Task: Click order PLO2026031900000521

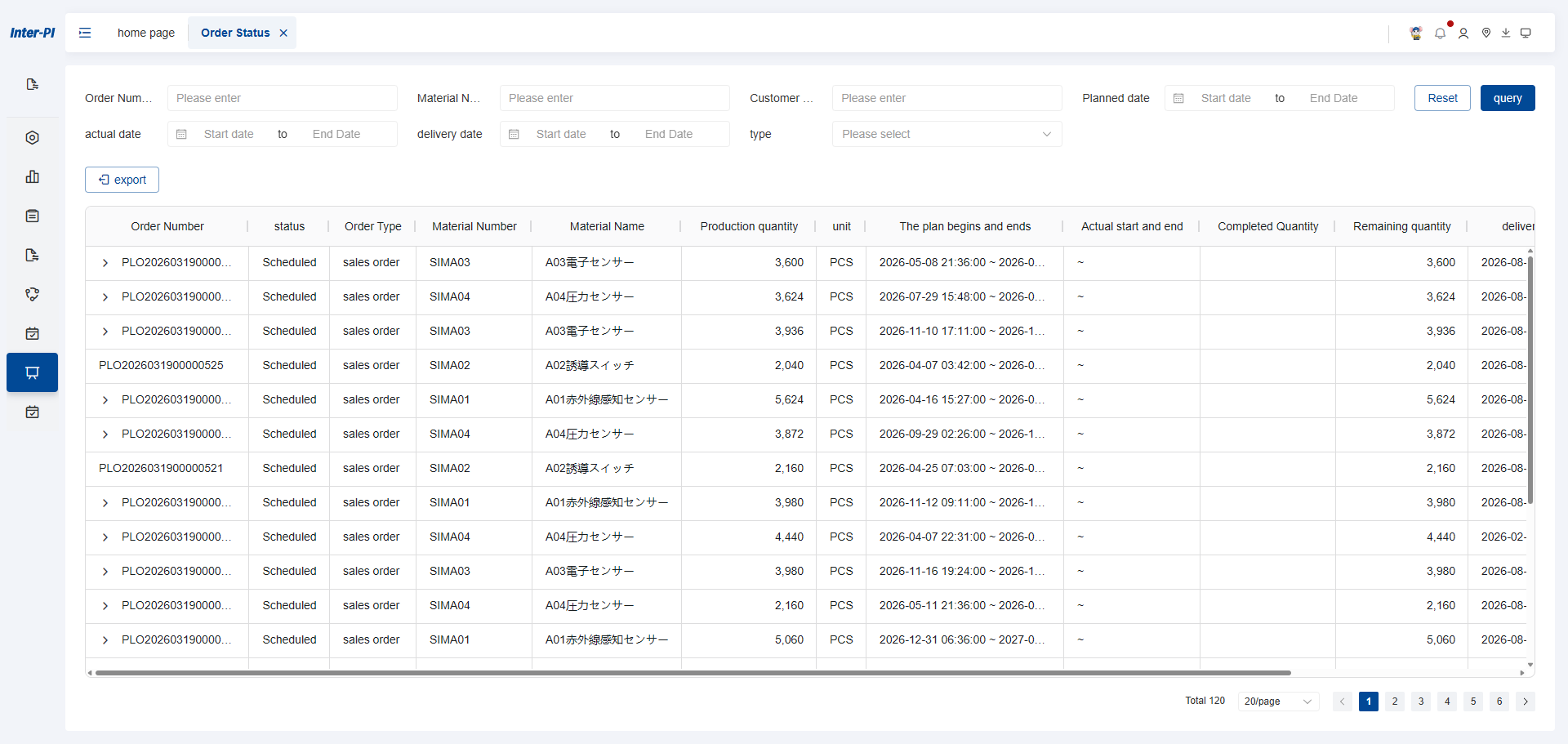Action: pos(161,469)
